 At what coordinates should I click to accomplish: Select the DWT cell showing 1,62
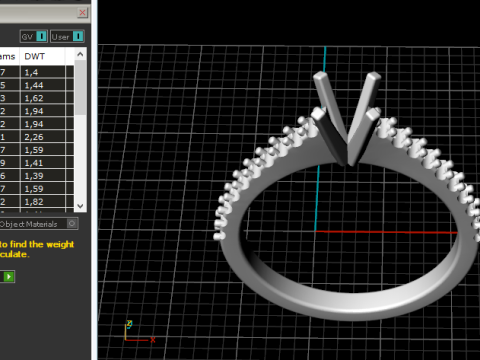[x=43, y=98]
